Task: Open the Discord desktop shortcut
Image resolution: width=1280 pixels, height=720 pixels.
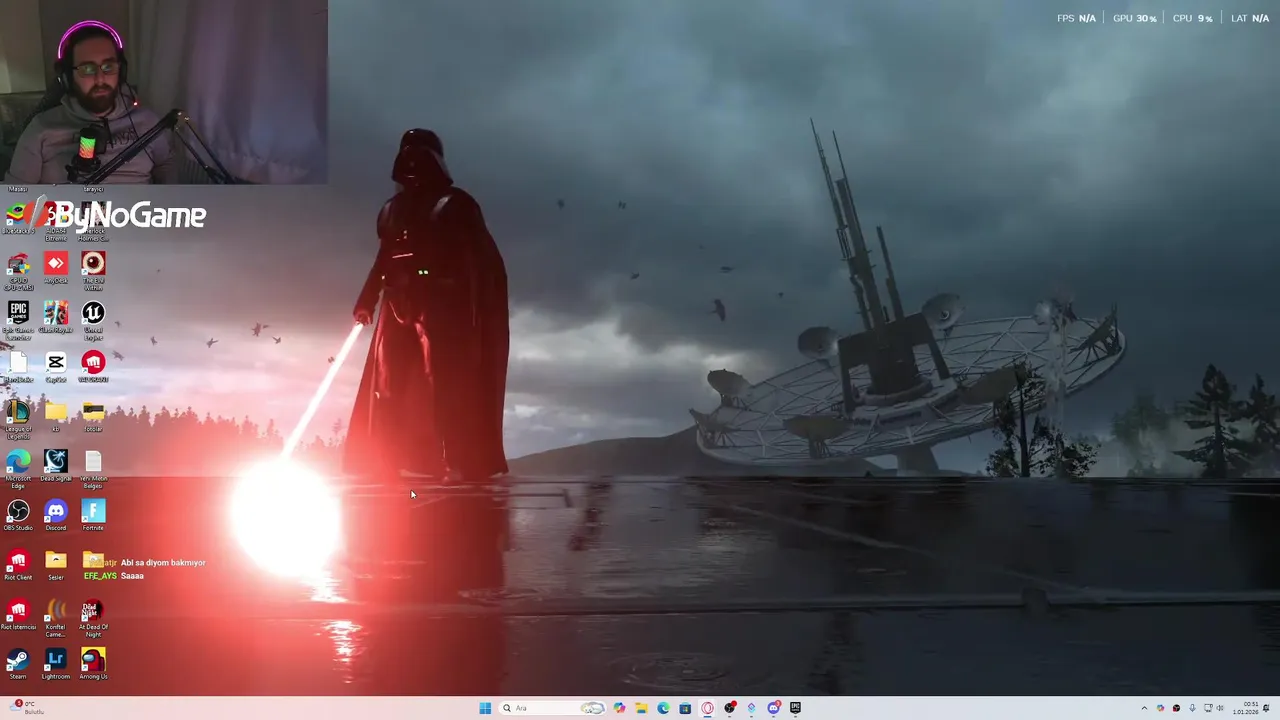Action: pyautogui.click(x=56, y=515)
